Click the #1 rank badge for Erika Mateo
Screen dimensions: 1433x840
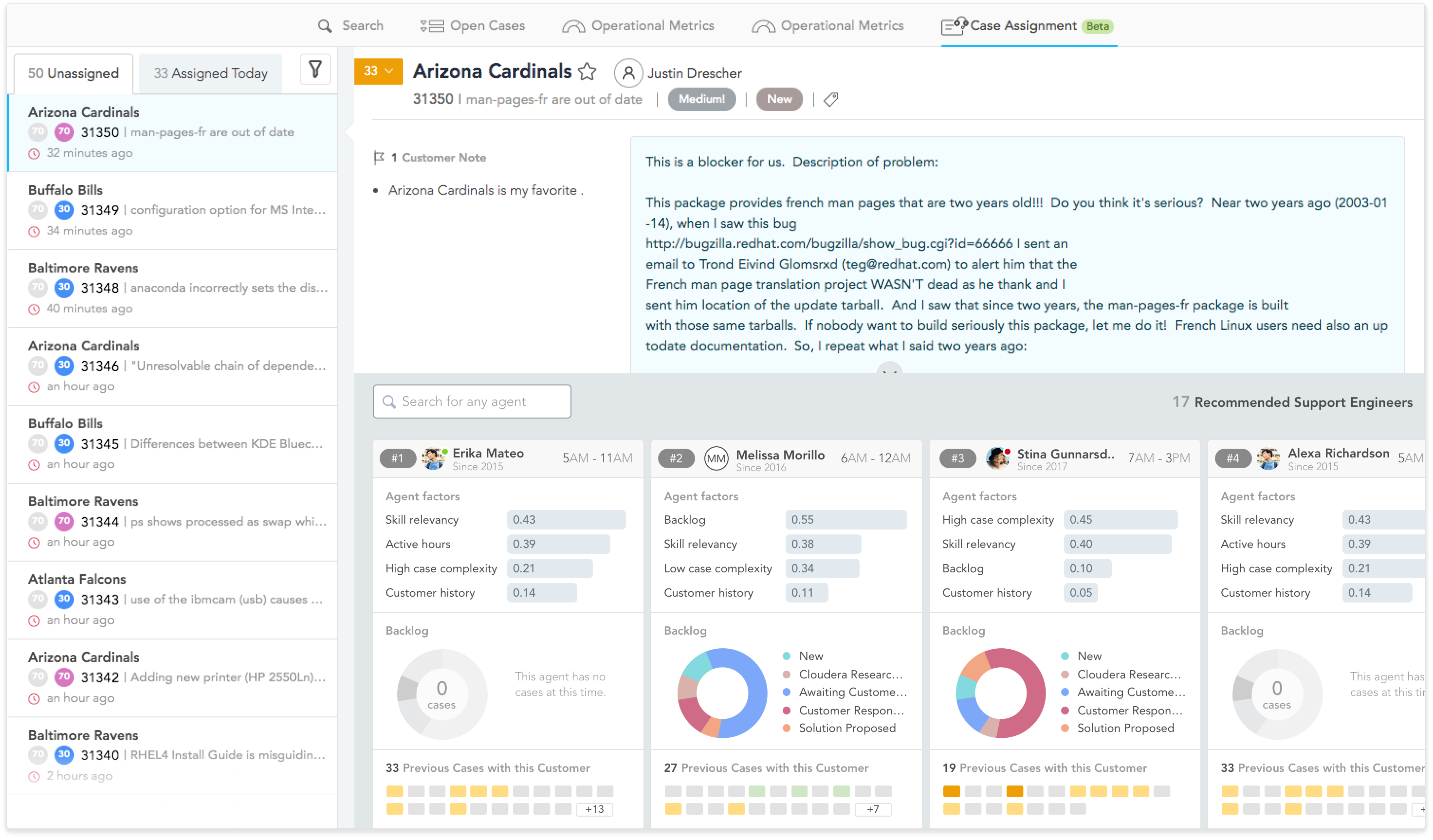pos(398,458)
